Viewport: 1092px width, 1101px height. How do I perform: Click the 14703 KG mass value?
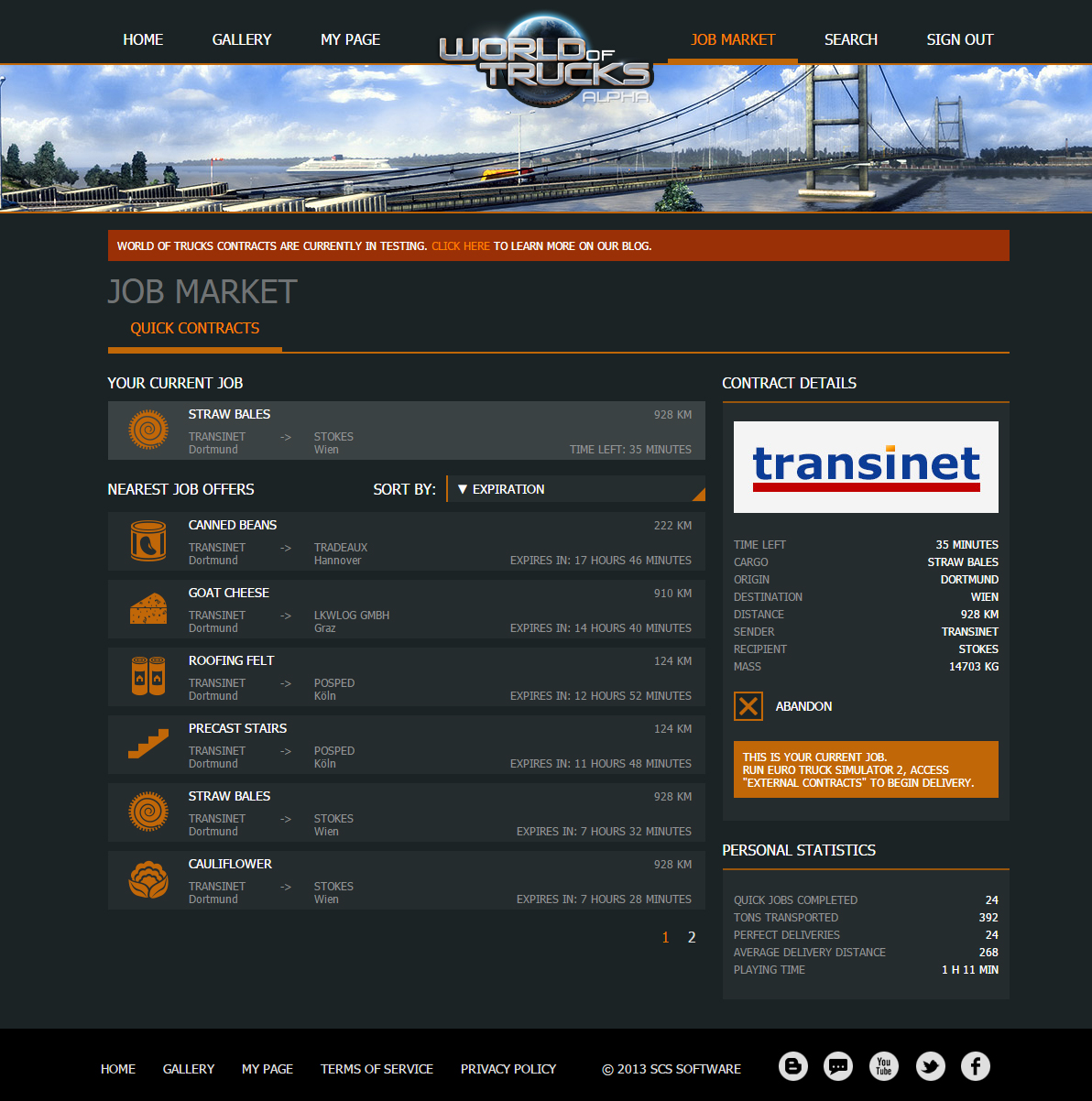click(974, 667)
